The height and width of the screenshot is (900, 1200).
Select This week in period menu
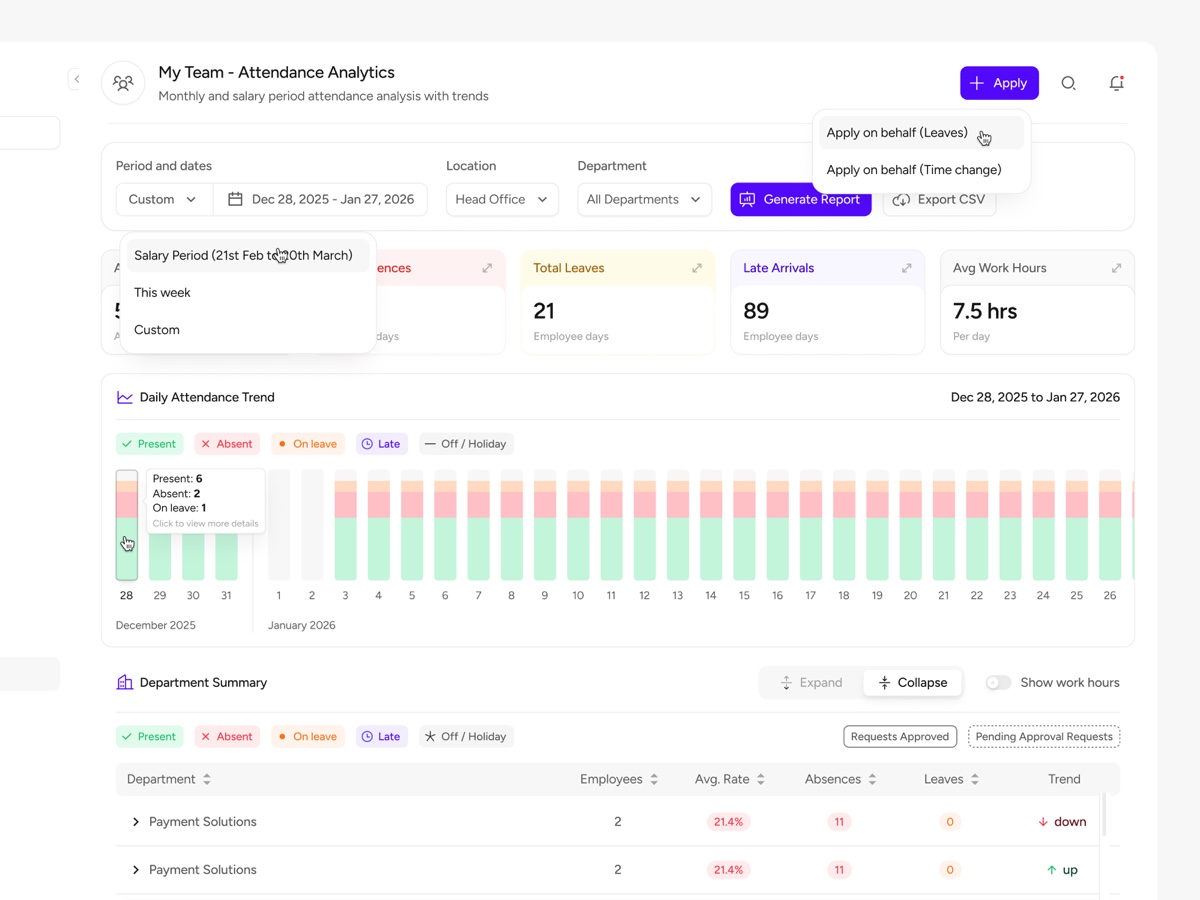[247, 292]
